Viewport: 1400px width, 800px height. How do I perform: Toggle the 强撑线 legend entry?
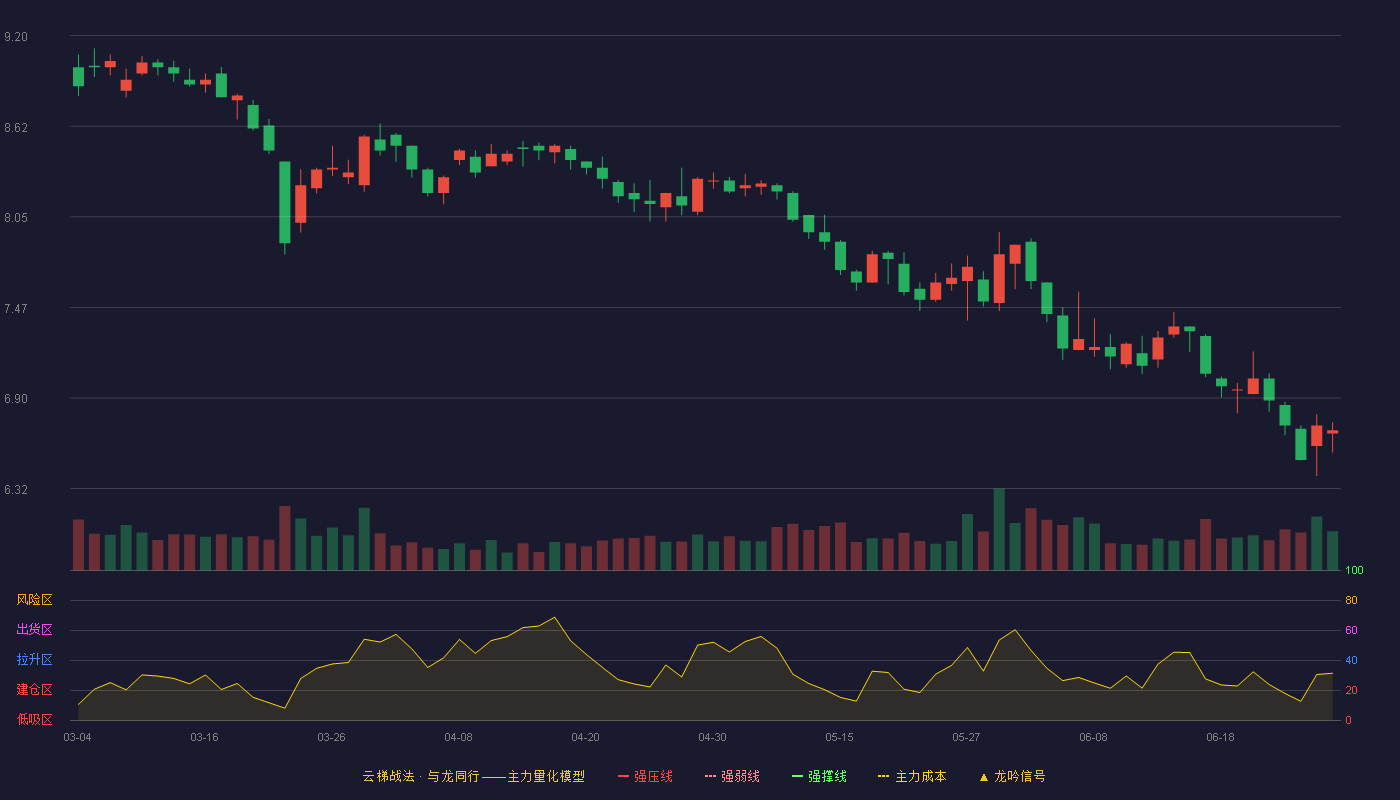coord(819,776)
